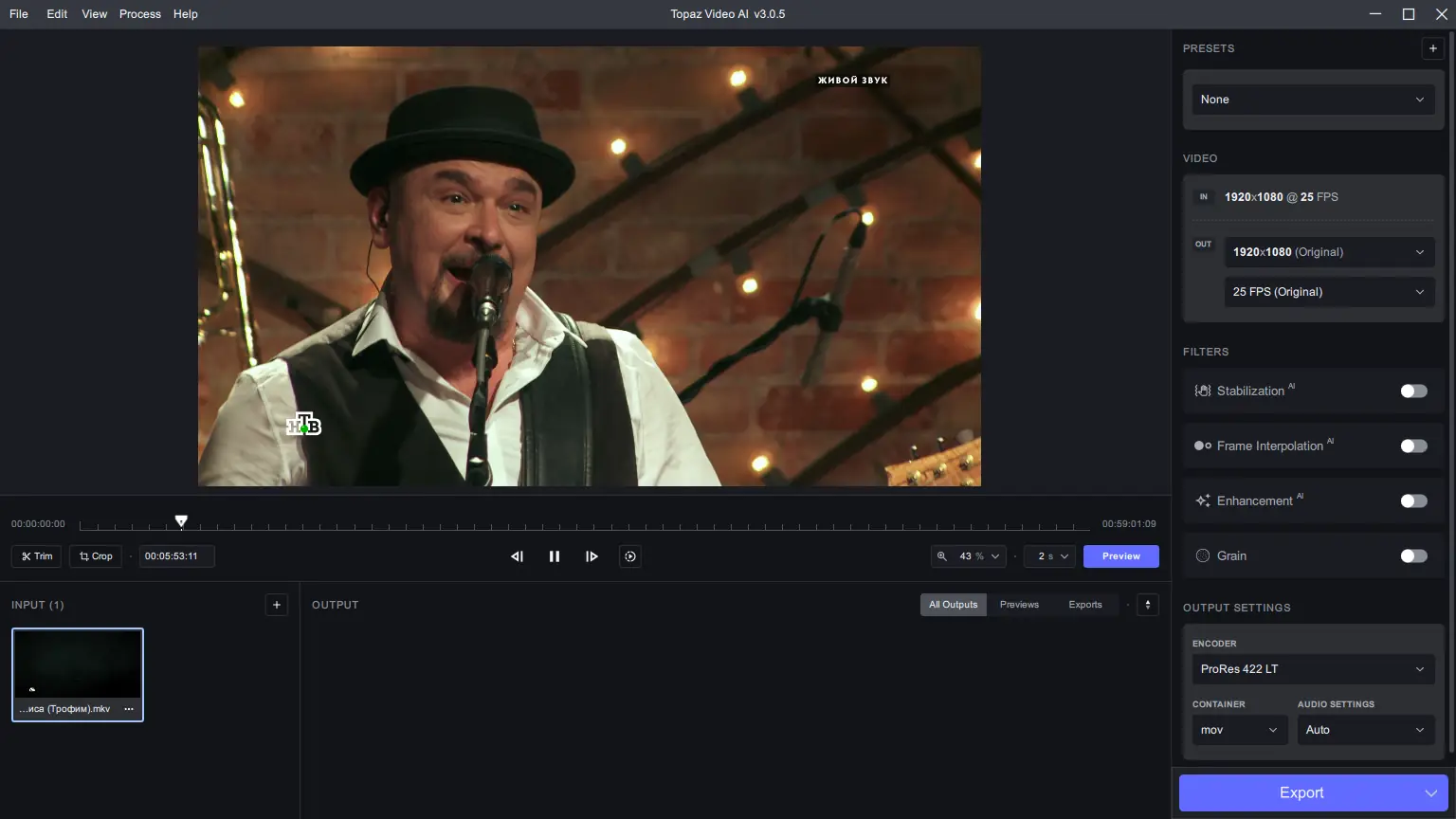Open the input clip's three-dot menu
1456x819 pixels.
pyautogui.click(x=129, y=709)
